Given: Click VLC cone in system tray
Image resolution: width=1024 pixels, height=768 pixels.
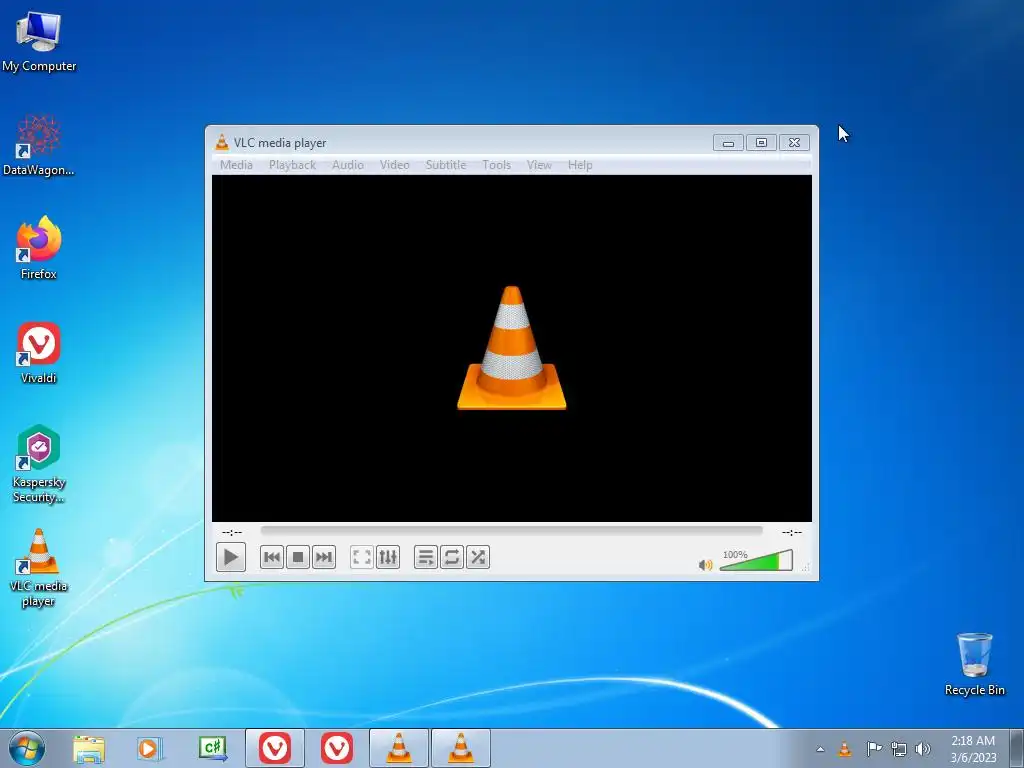Looking at the screenshot, I should [x=845, y=749].
